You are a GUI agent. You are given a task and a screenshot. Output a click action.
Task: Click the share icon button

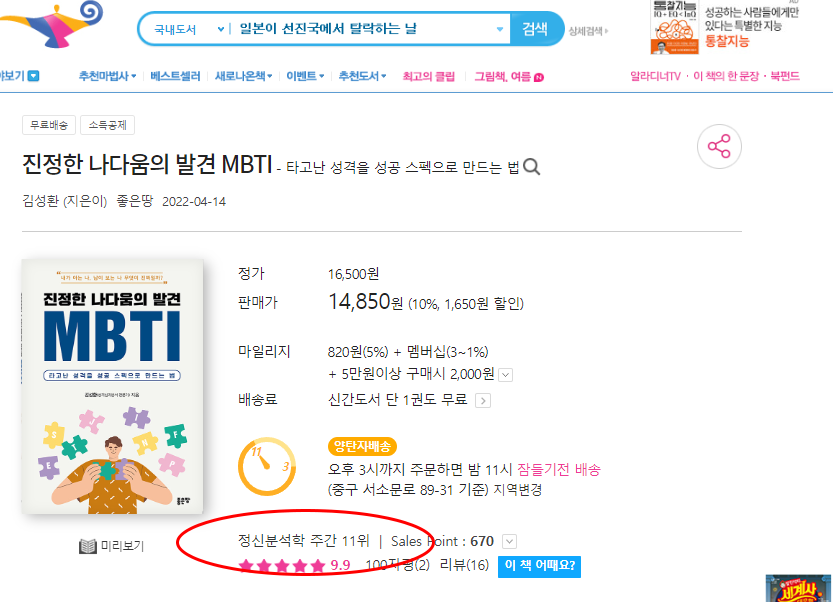[x=719, y=147]
